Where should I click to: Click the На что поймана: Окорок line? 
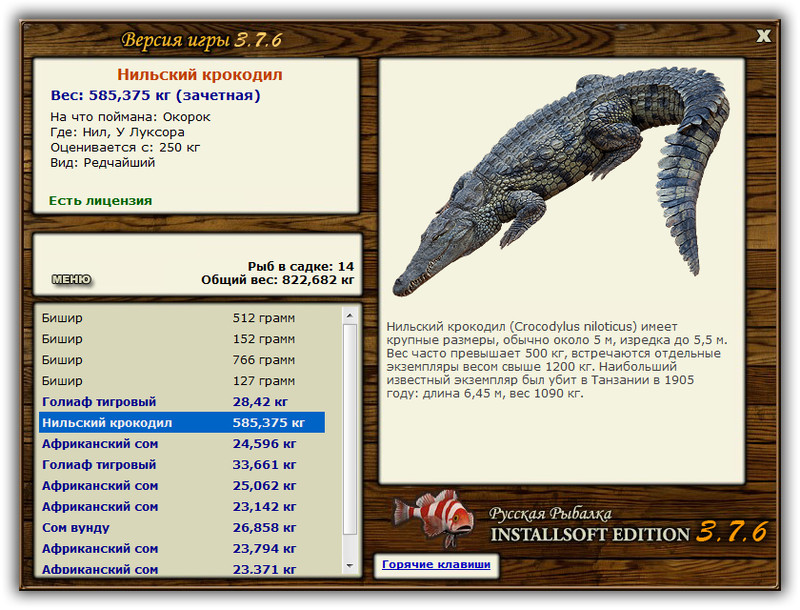click(130, 117)
